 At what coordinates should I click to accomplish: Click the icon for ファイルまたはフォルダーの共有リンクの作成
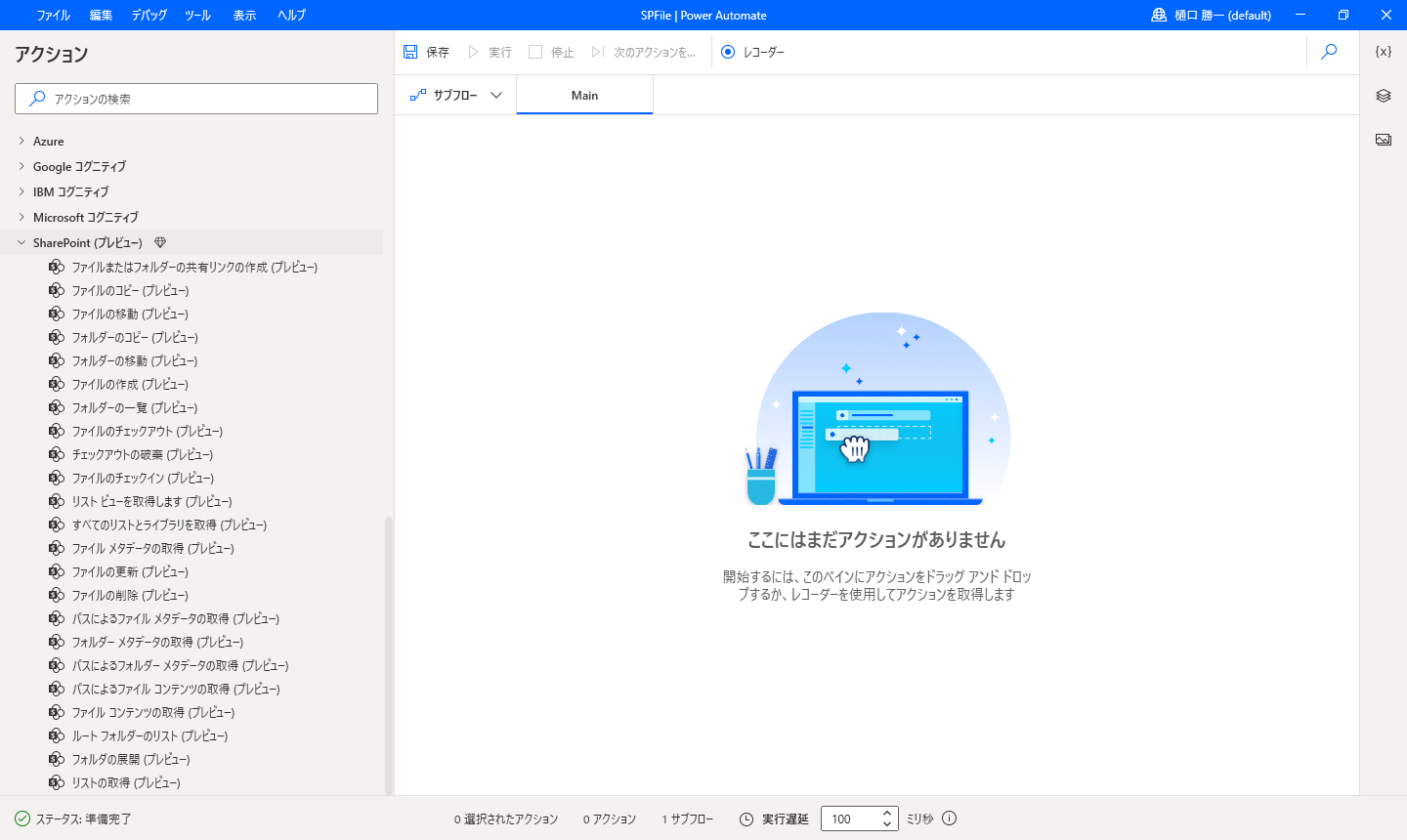(57, 267)
